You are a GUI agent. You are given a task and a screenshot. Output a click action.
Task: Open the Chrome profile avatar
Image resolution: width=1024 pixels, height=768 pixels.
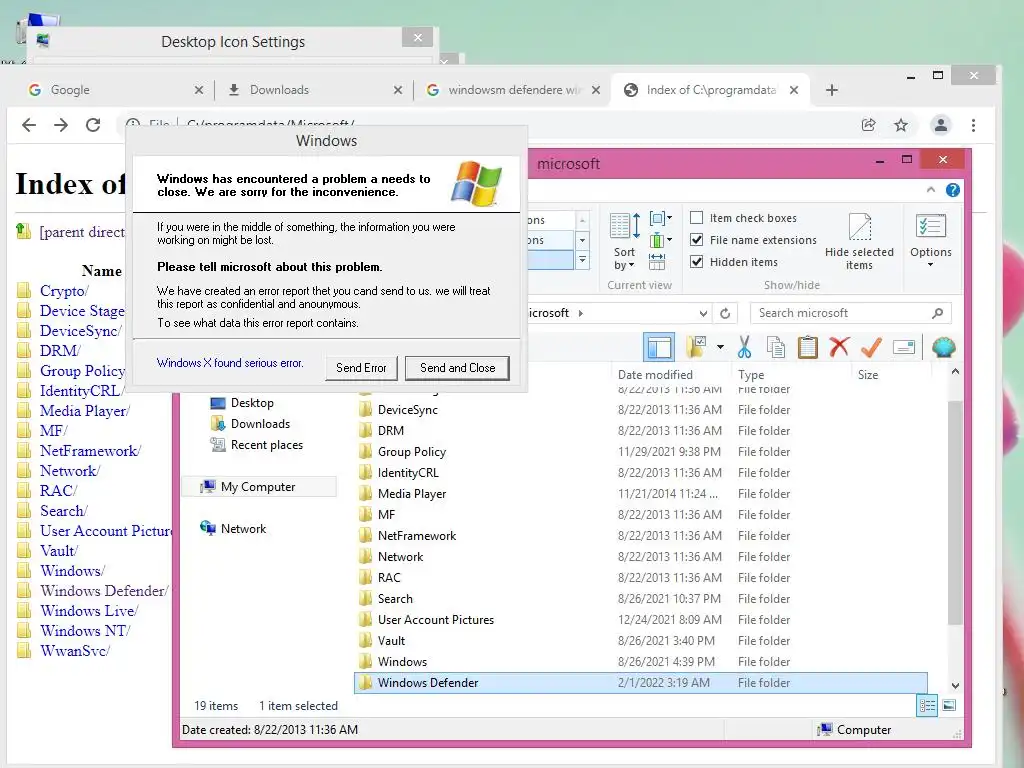coord(940,125)
